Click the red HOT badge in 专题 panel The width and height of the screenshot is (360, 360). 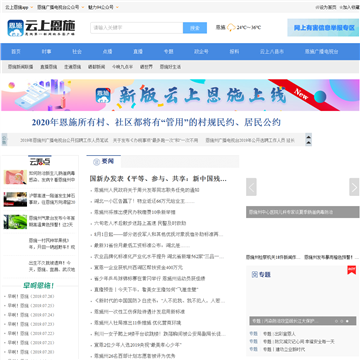(351, 270)
